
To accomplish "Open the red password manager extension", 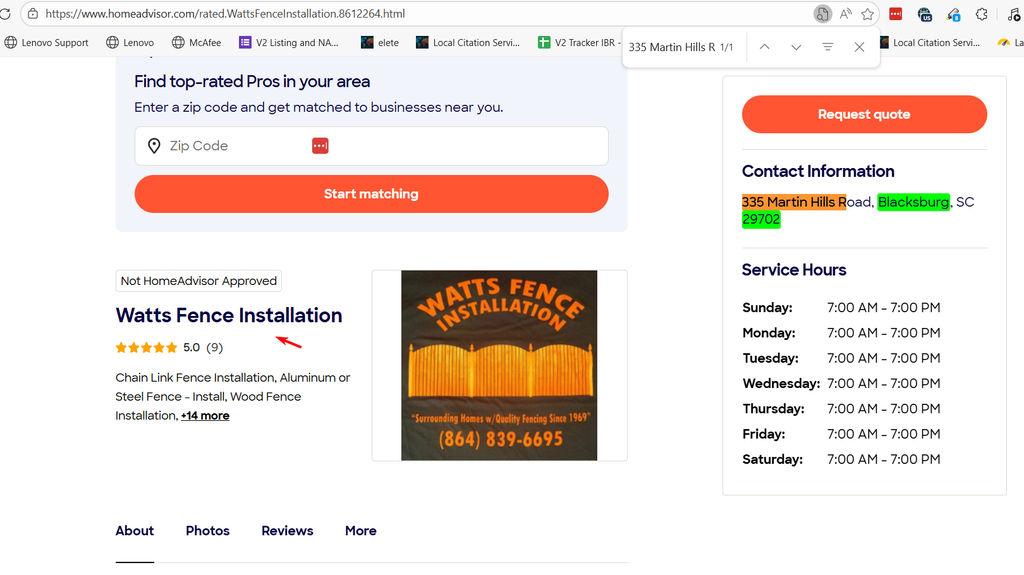I will 895,14.
